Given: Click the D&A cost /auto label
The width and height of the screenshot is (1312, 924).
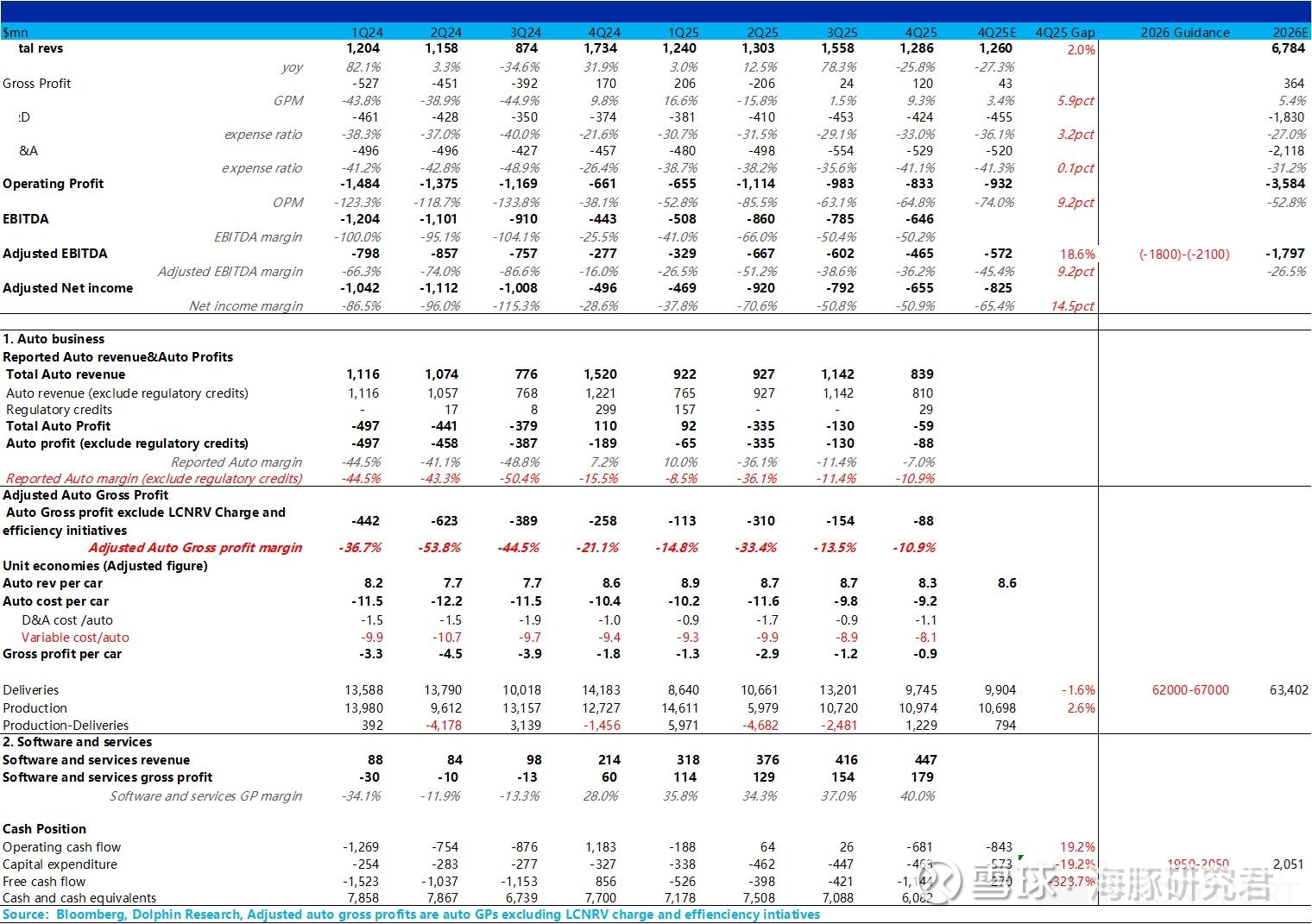Looking at the screenshot, I should click(67, 620).
